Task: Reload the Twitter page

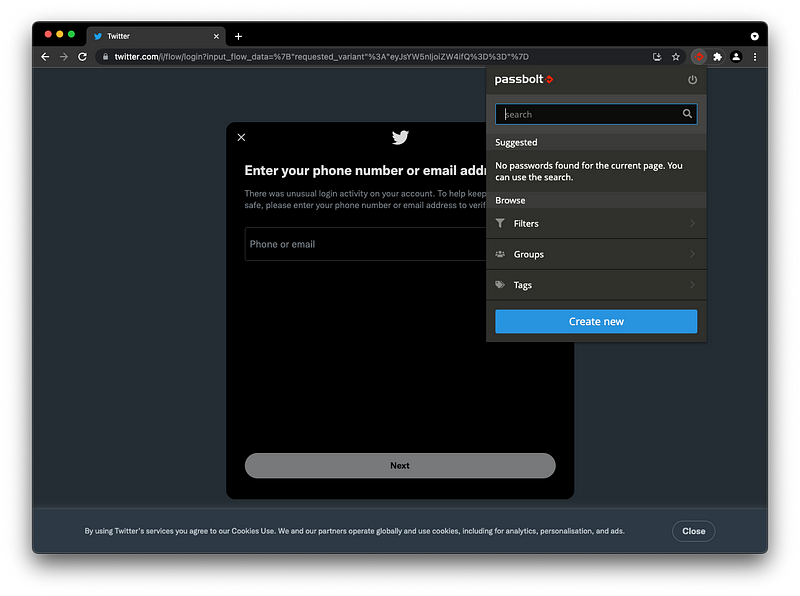Action: [82, 57]
